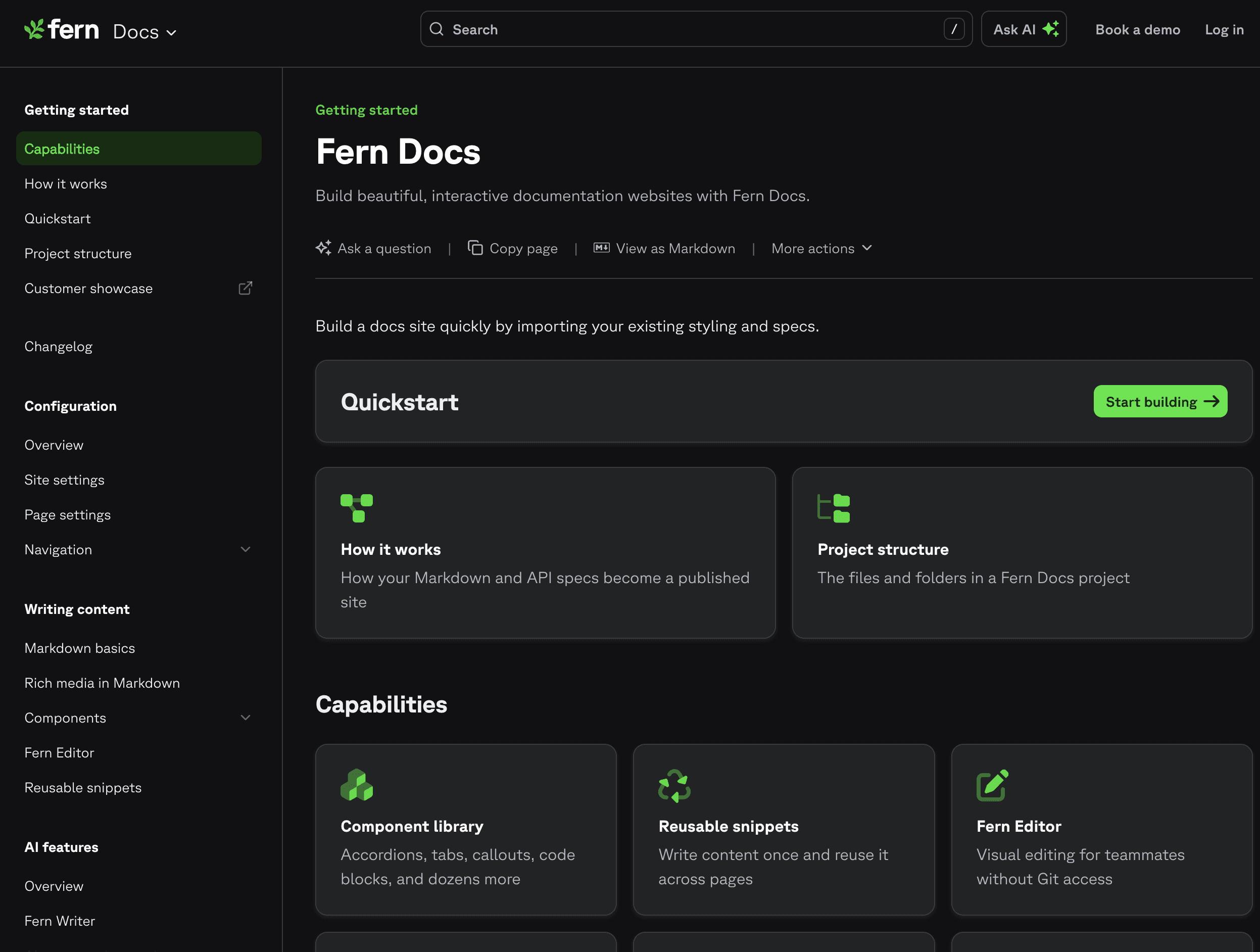
Task: Click Ask a question action
Action: click(374, 249)
